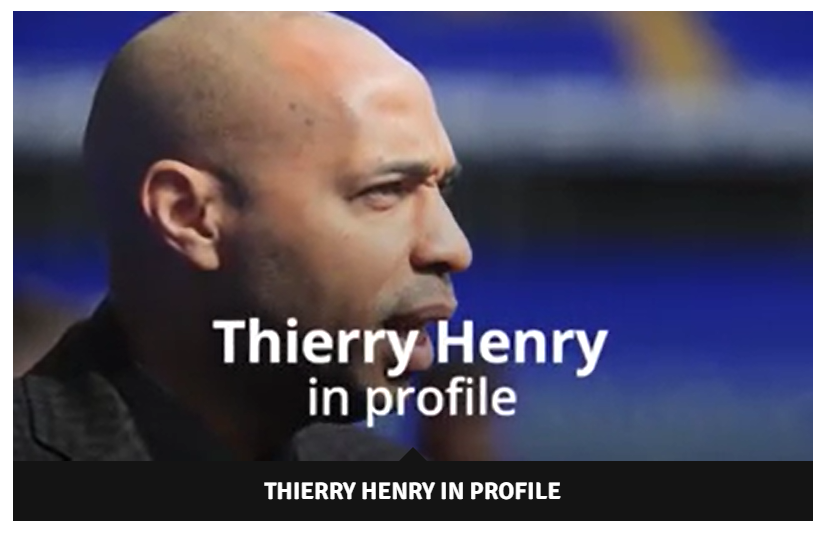This screenshot has width=824, height=535.
Task: Open the Thierry Henry in profile video thumbnail
Action: pos(413,236)
